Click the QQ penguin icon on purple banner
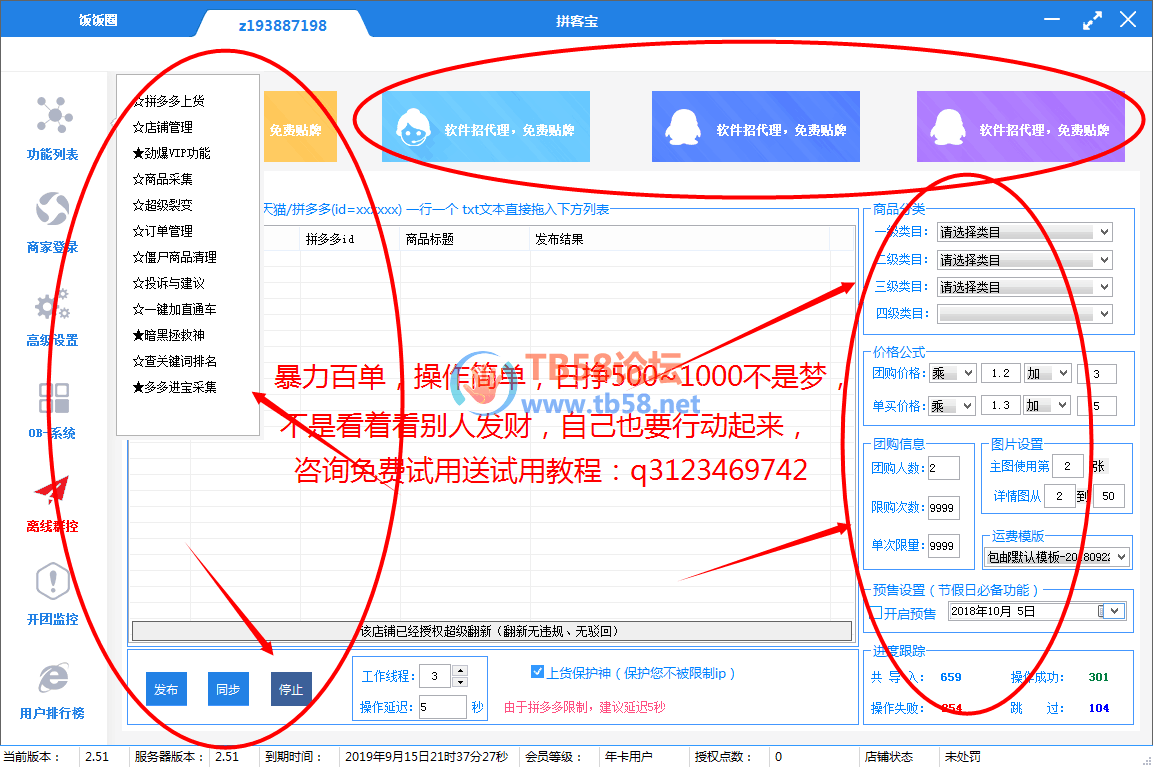The image size is (1153, 767). click(947, 127)
